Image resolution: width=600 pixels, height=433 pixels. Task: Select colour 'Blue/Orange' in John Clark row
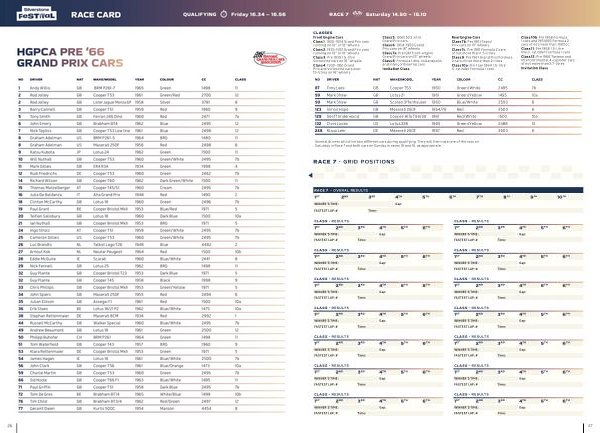tap(171, 366)
